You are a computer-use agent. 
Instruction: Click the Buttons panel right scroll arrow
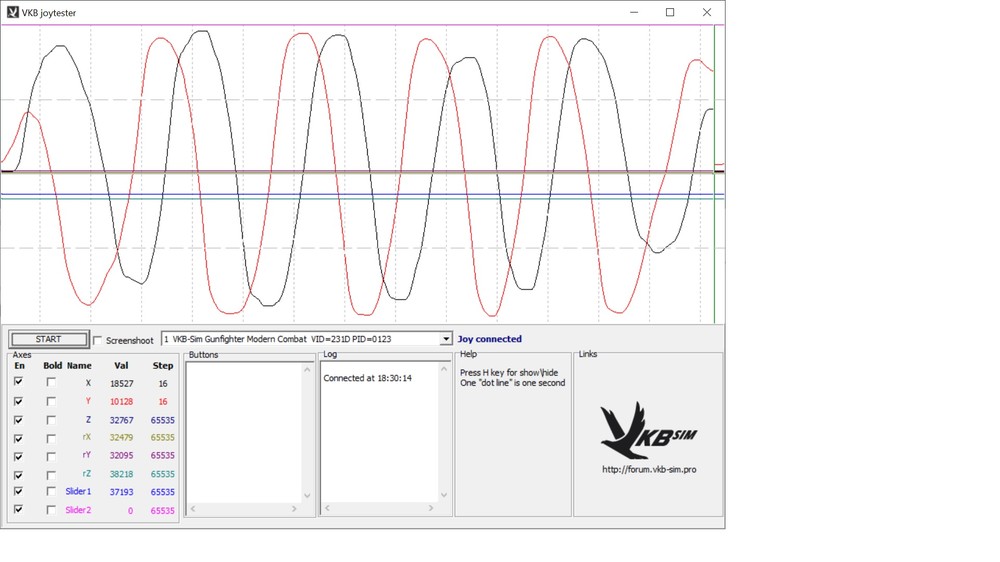(294, 508)
